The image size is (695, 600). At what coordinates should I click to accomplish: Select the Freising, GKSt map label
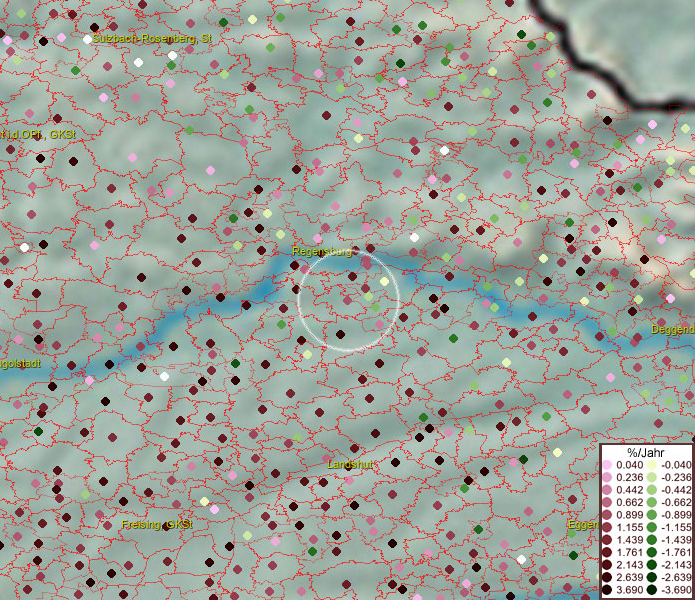(157, 525)
